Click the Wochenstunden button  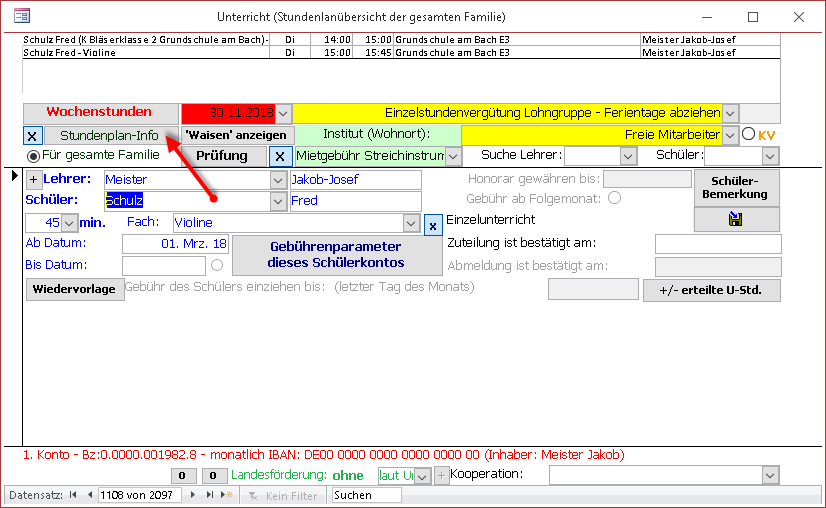[x=99, y=112]
